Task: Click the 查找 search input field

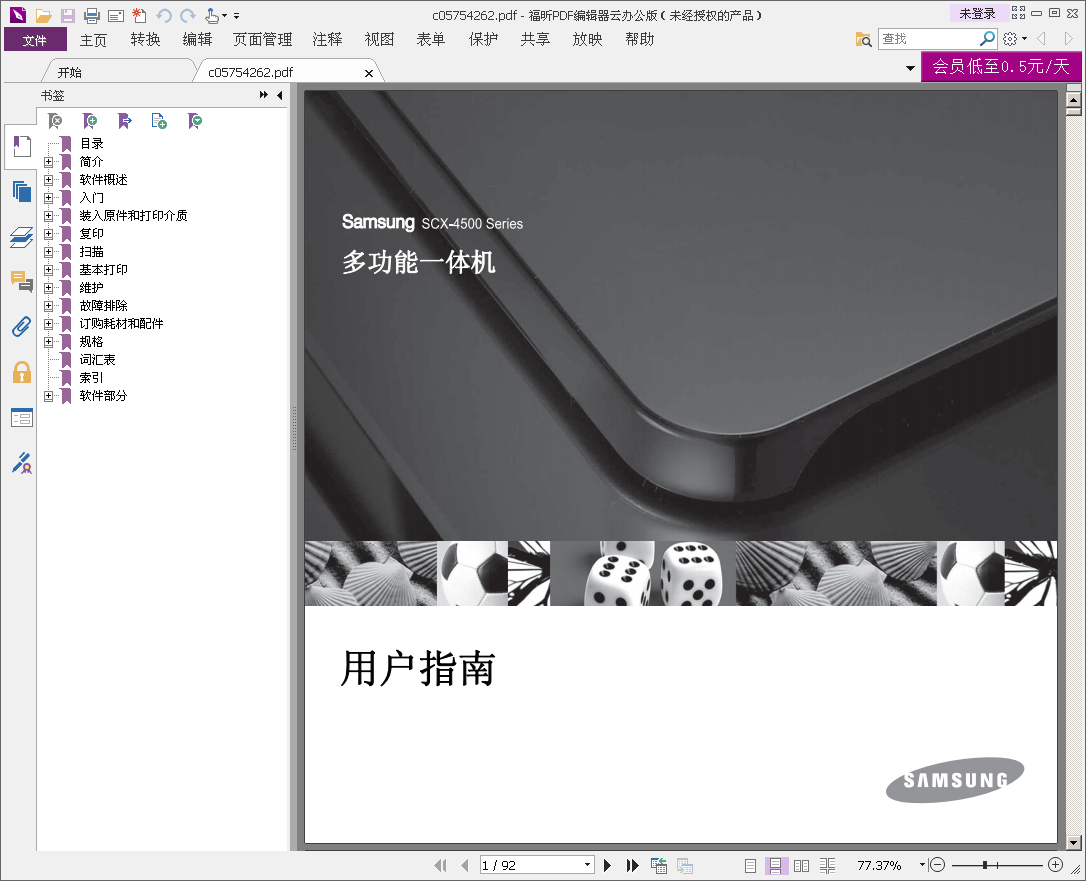Action: (x=928, y=39)
